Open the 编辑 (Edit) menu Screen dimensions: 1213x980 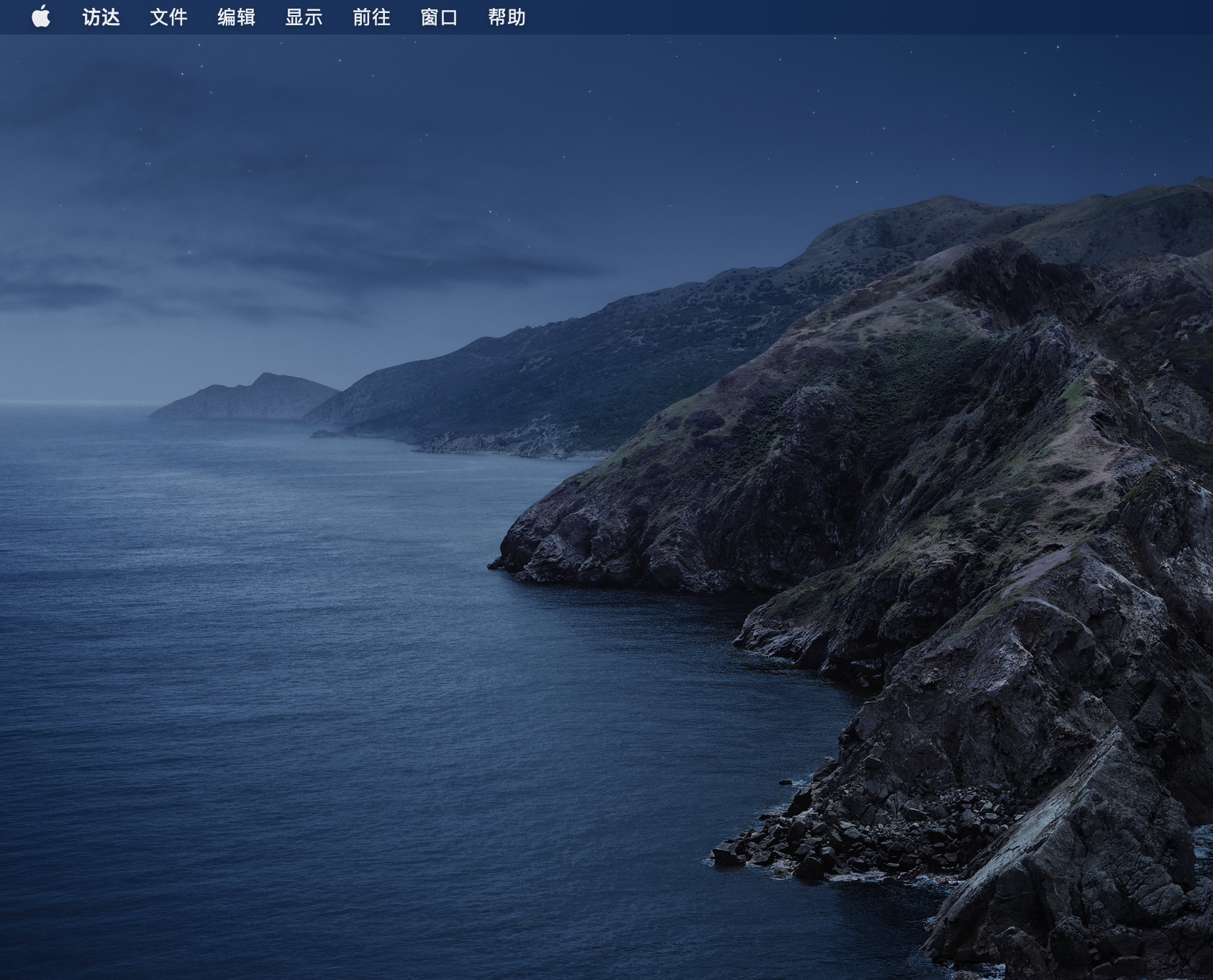click(236, 17)
